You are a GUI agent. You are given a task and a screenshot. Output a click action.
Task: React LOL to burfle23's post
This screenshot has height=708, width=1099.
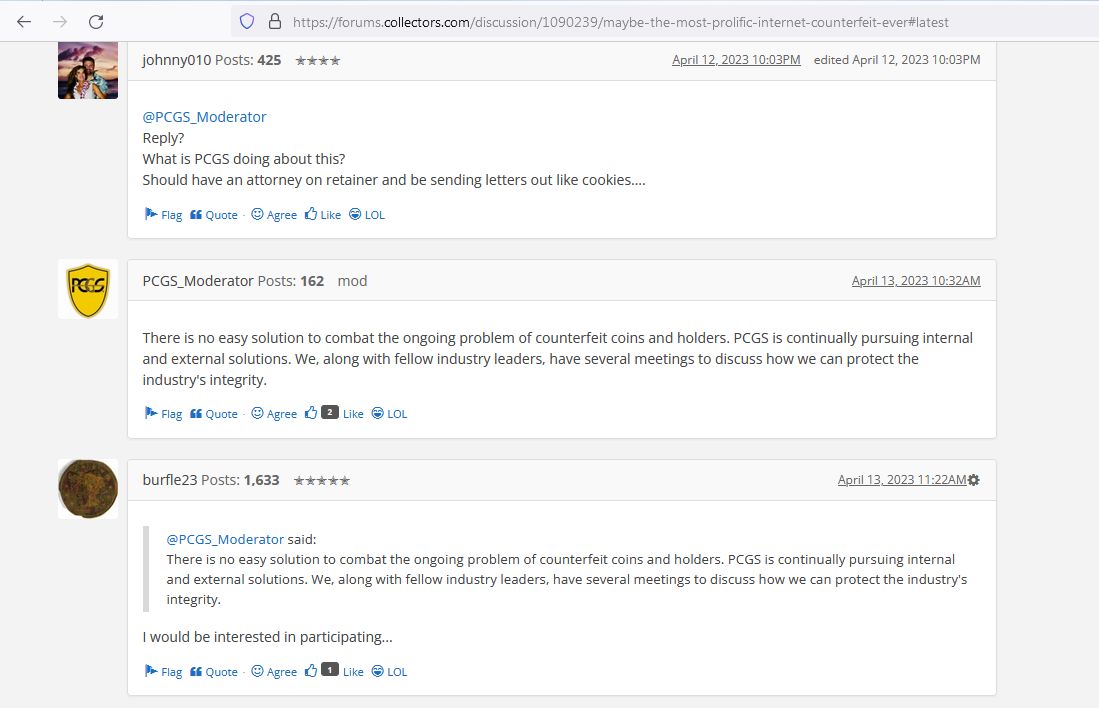coord(389,672)
